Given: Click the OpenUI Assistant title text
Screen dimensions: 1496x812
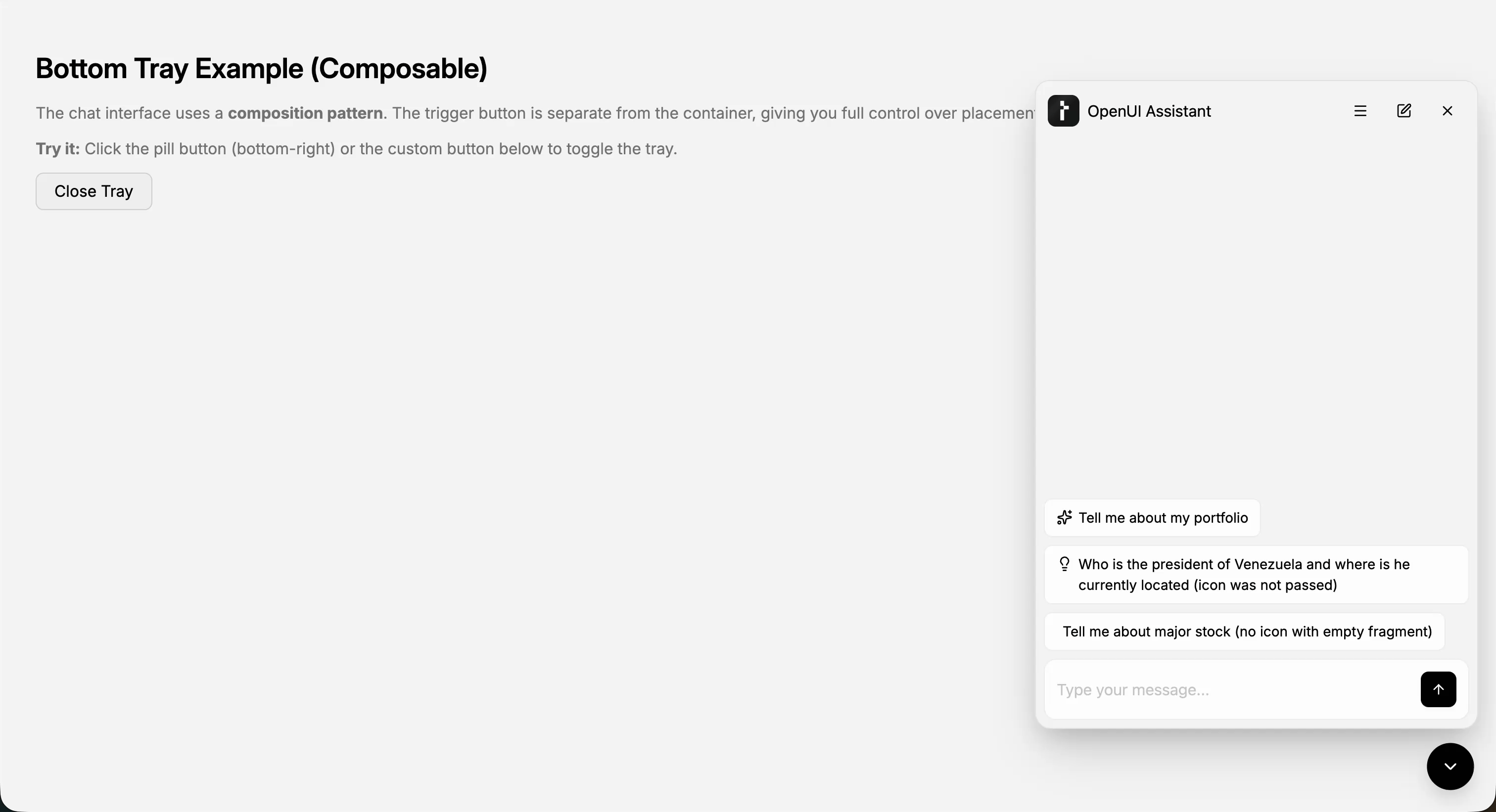Looking at the screenshot, I should coord(1149,111).
